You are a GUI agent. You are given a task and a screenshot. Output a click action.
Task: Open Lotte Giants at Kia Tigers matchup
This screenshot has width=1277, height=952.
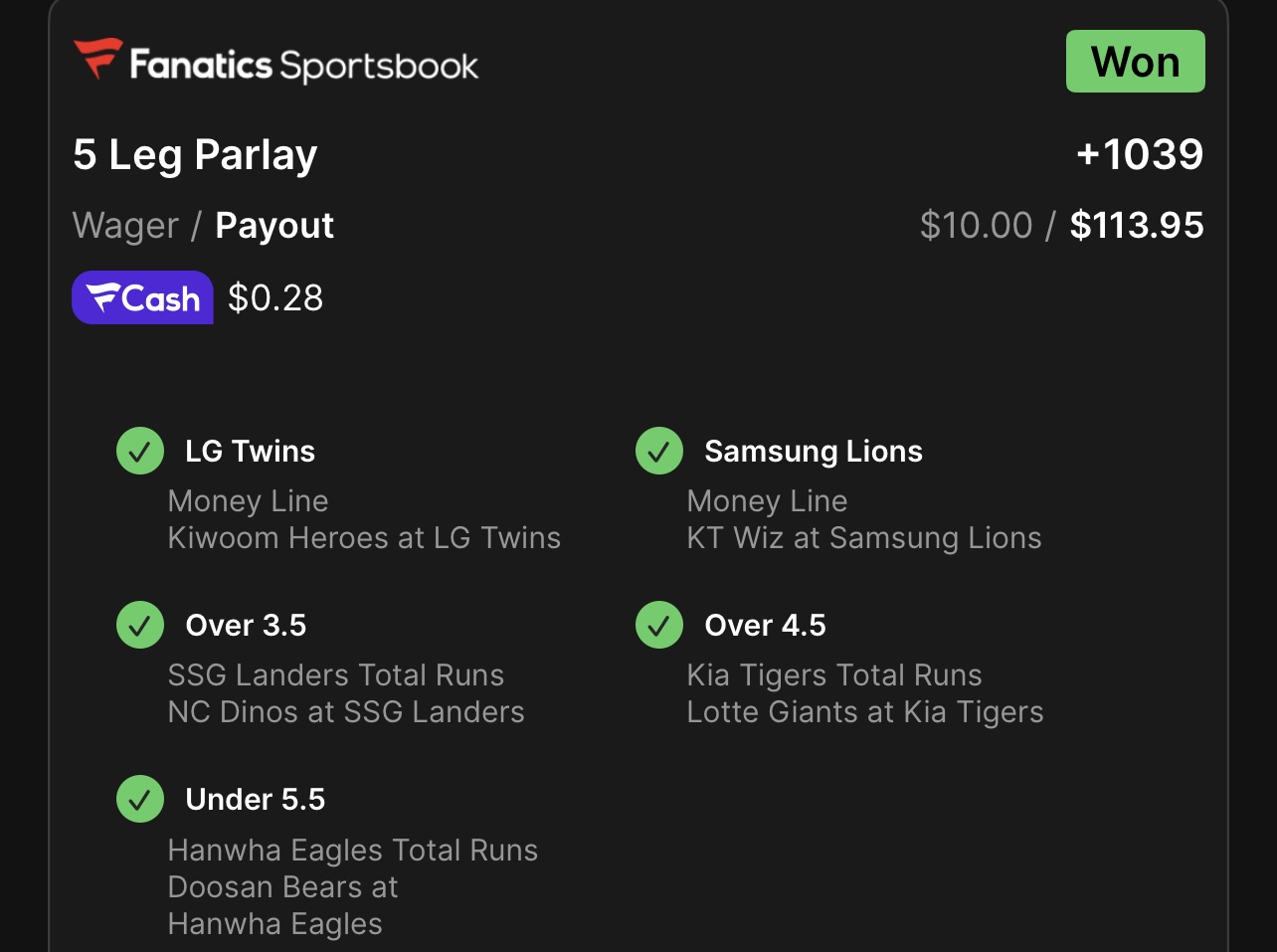864,712
